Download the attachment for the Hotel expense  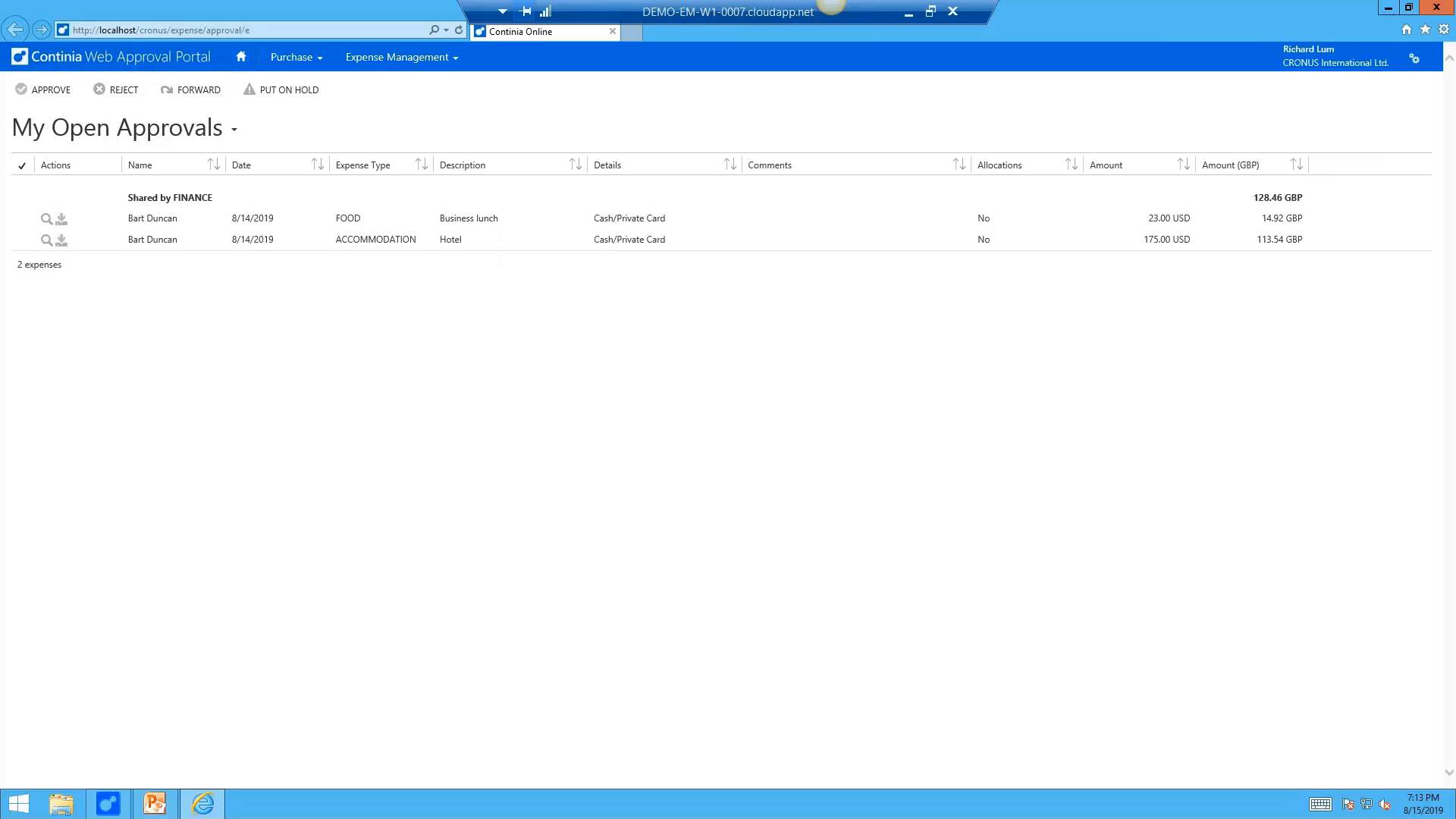point(61,240)
